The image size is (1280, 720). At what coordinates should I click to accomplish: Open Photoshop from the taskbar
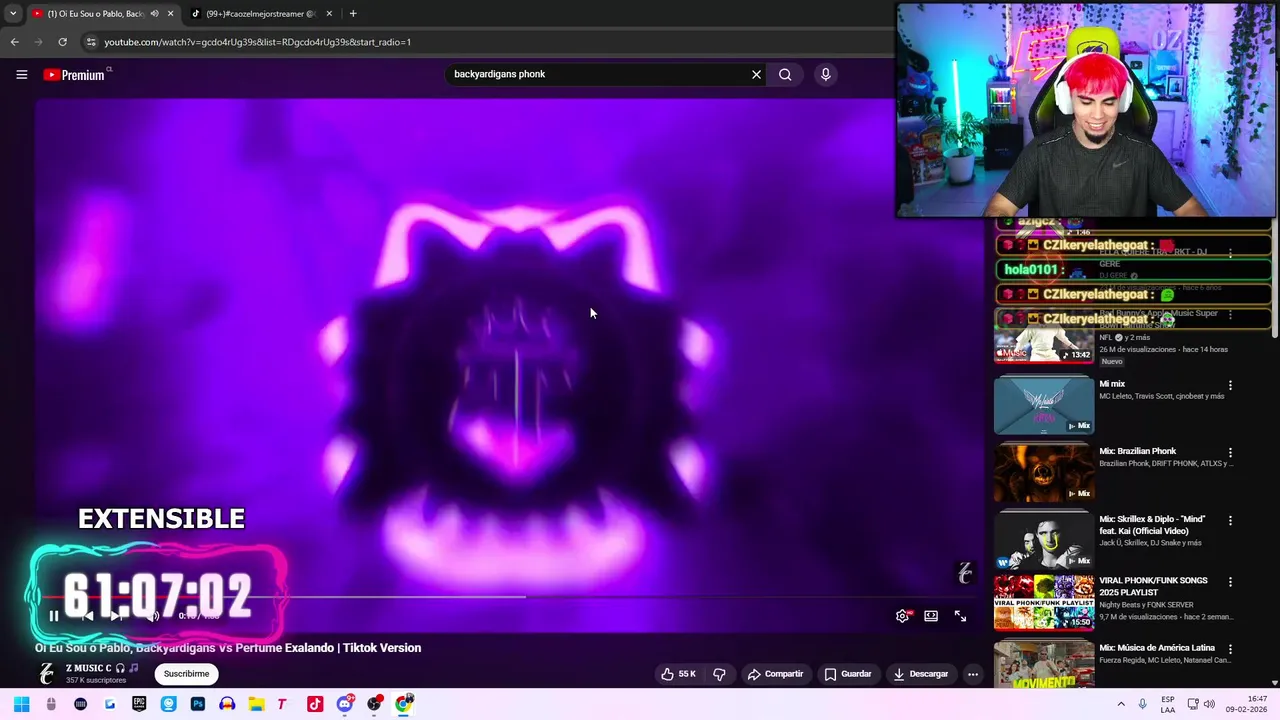[197, 704]
